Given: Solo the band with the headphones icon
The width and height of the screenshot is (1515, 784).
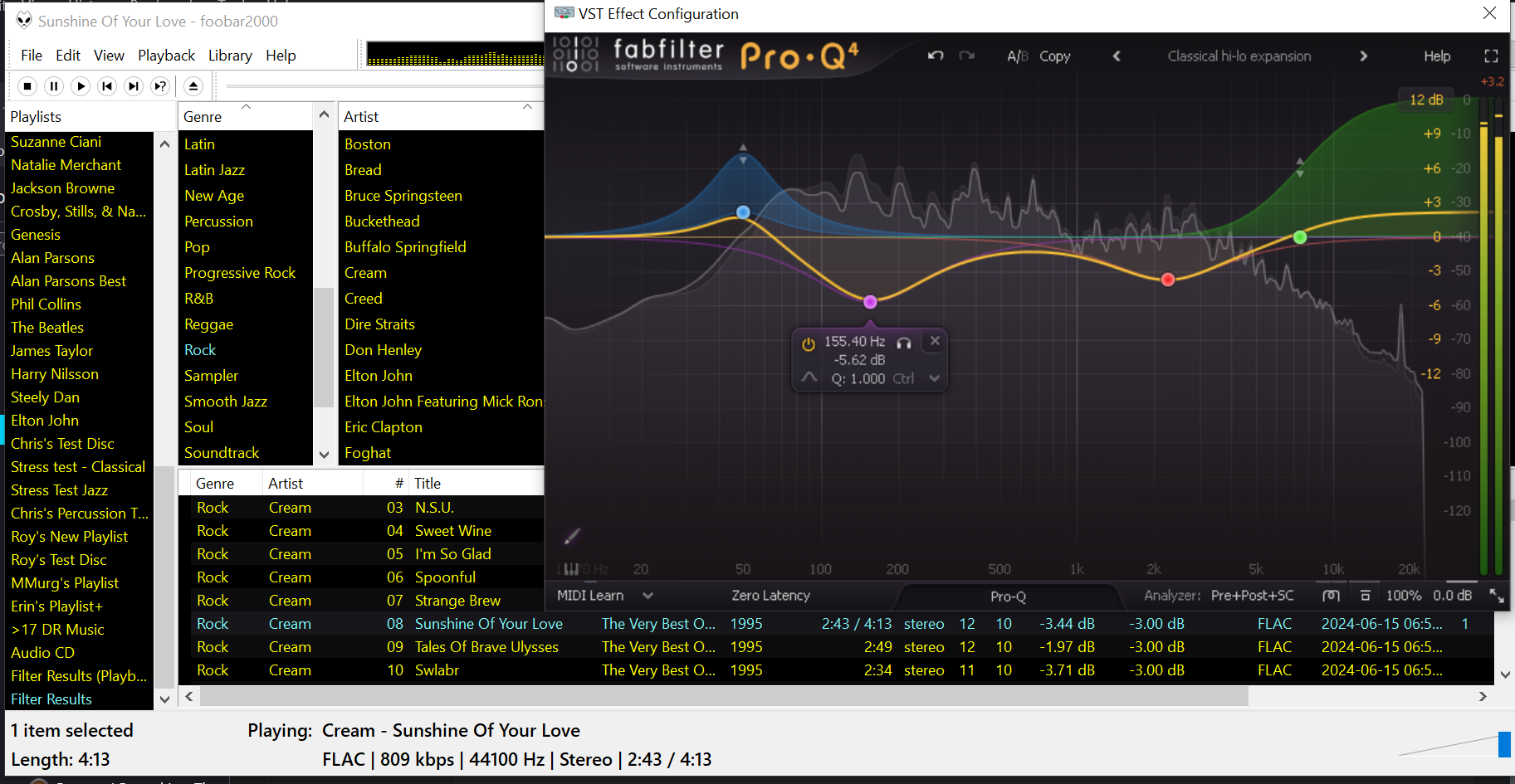Looking at the screenshot, I should (x=904, y=342).
